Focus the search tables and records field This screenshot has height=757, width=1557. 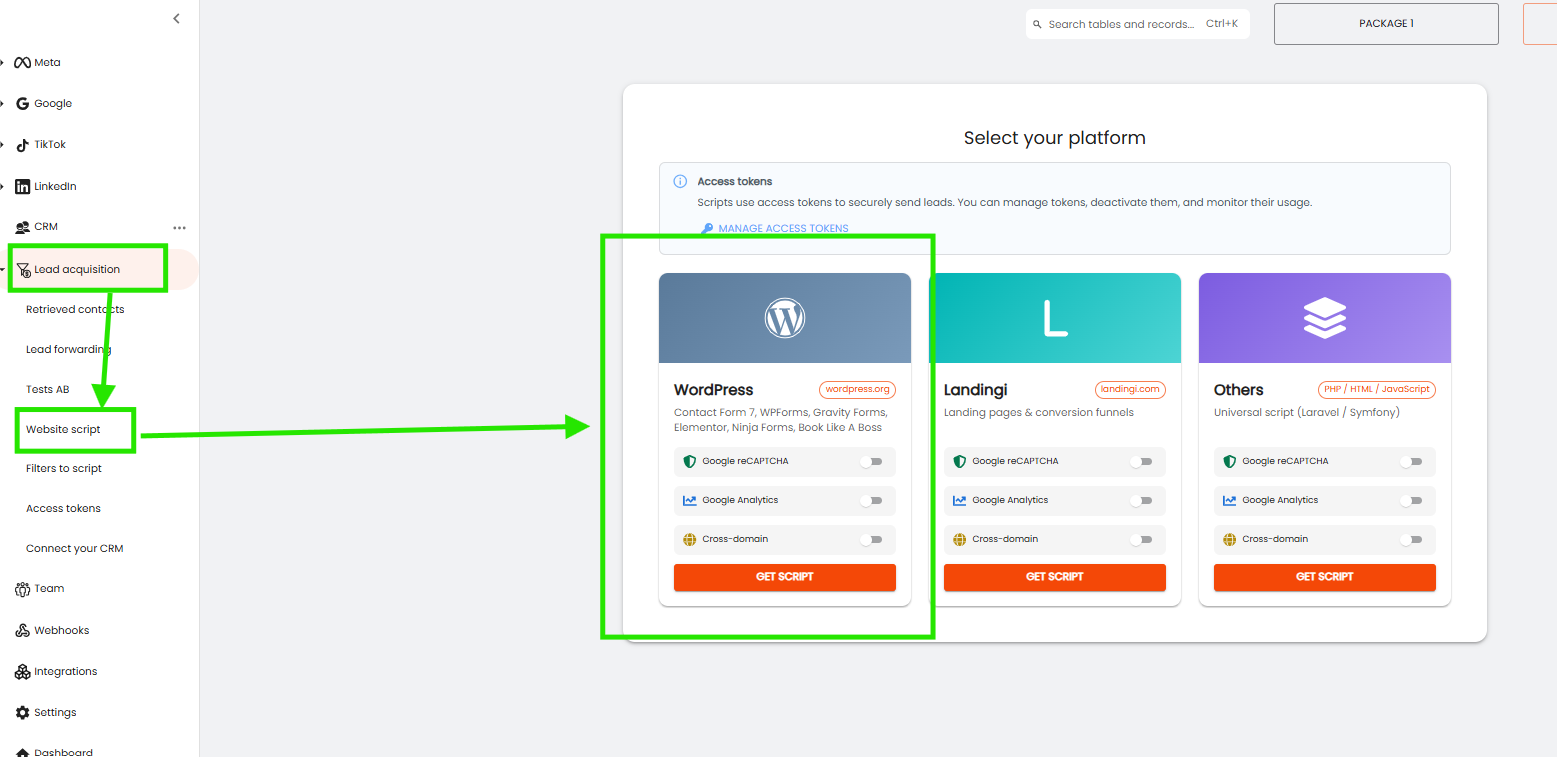[1120, 24]
